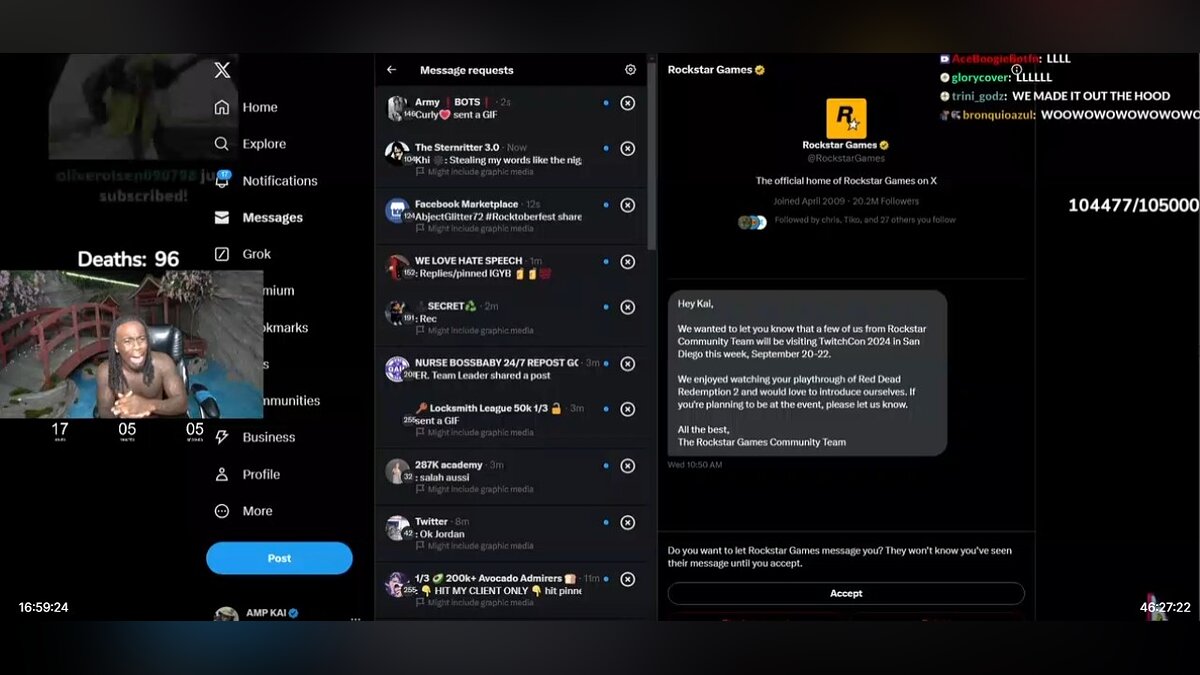Image resolution: width=1200 pixels, height=675 pixels.
Task: Dismiss the Army BOTS message request
Action: (x=627, y=103)
